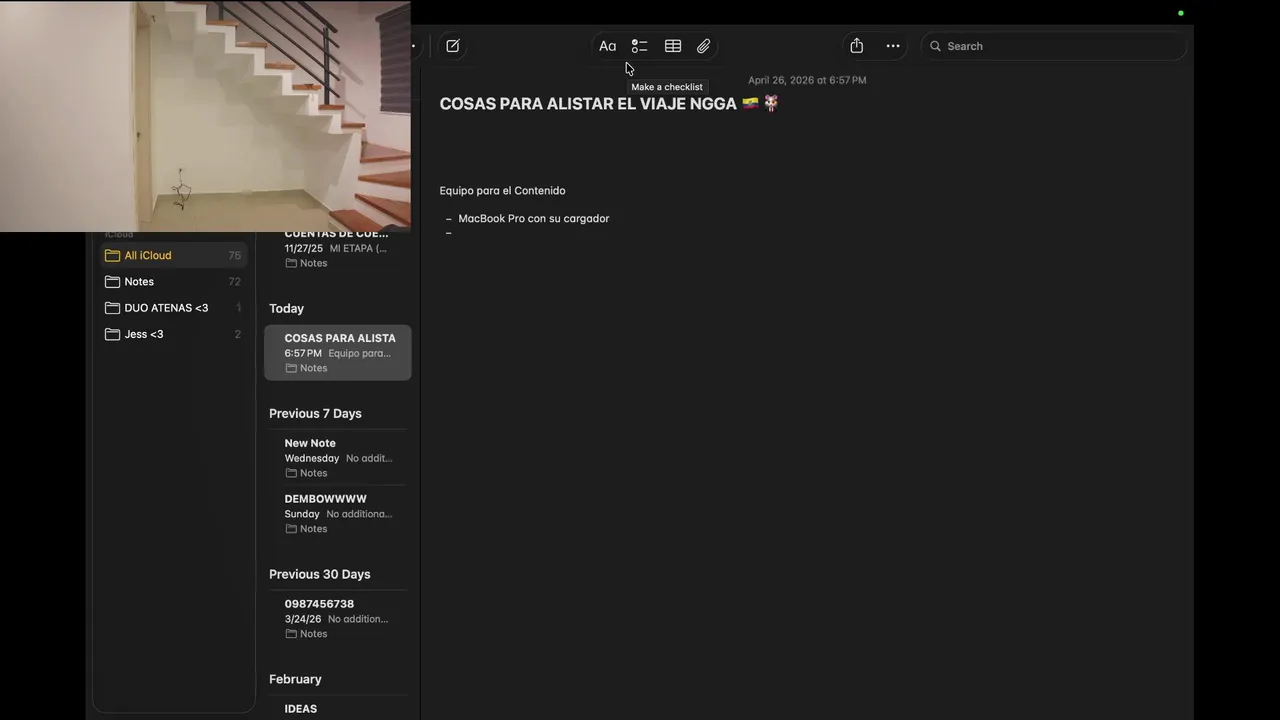Make a checklist from toolbar
Image resolution: width=1280 pixels, height=720 pixels.
point(640,46)
